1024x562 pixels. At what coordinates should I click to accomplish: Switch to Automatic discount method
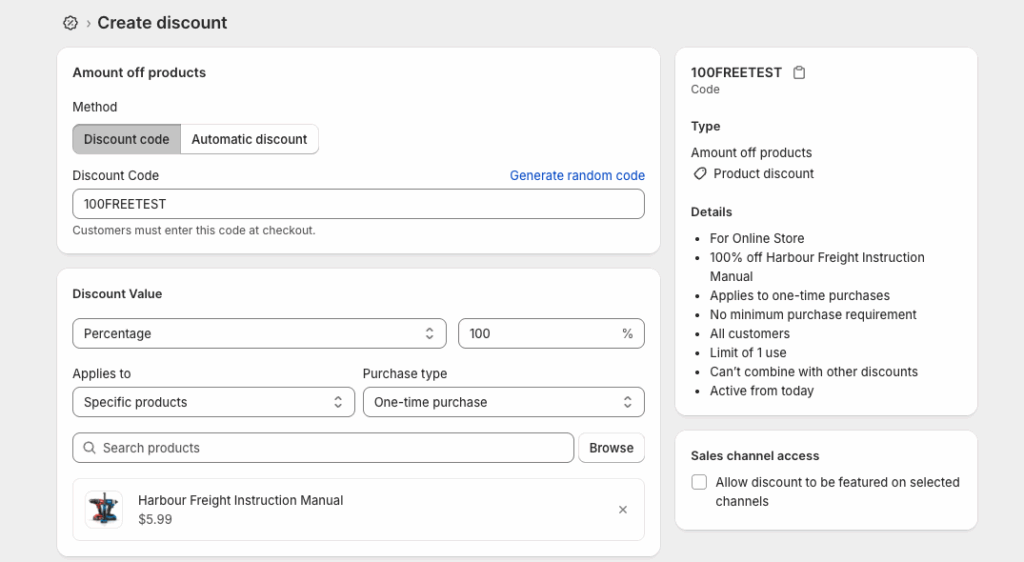tap(249, 139)
